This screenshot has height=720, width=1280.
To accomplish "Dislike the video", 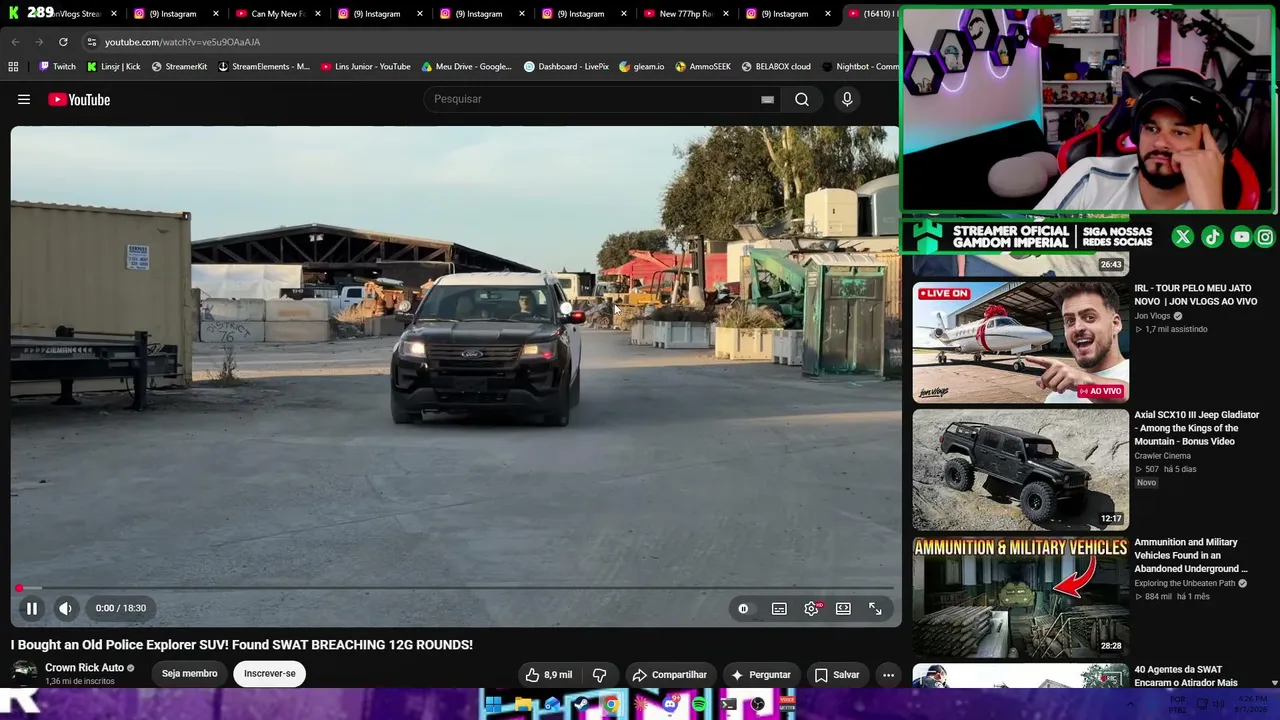I will click(600, 675).
